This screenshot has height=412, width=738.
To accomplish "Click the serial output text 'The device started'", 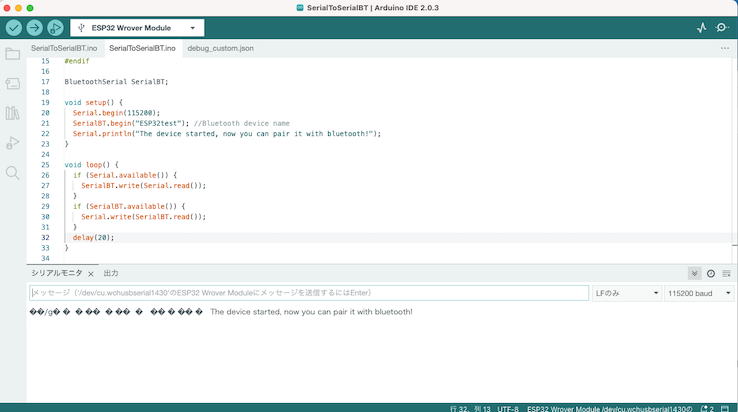I will tap(311, 312).
